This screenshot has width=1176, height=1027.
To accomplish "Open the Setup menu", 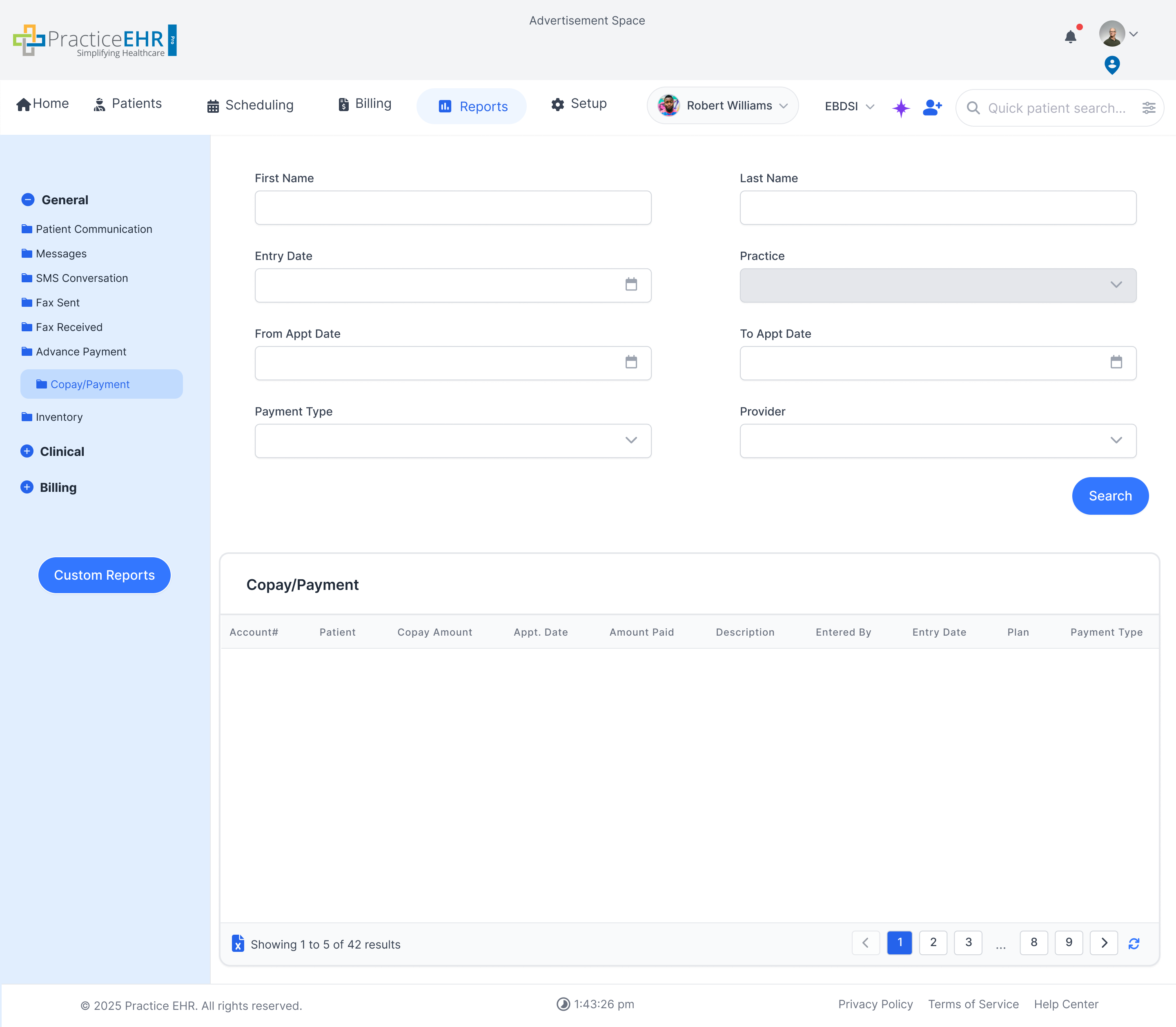I will pyautogui.click(x=579, y=104).
